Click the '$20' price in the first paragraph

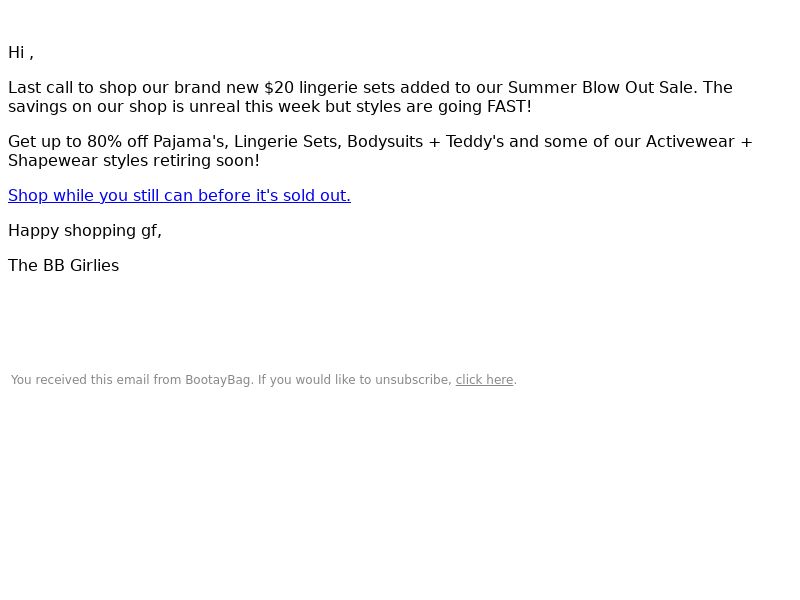(279, 87)
